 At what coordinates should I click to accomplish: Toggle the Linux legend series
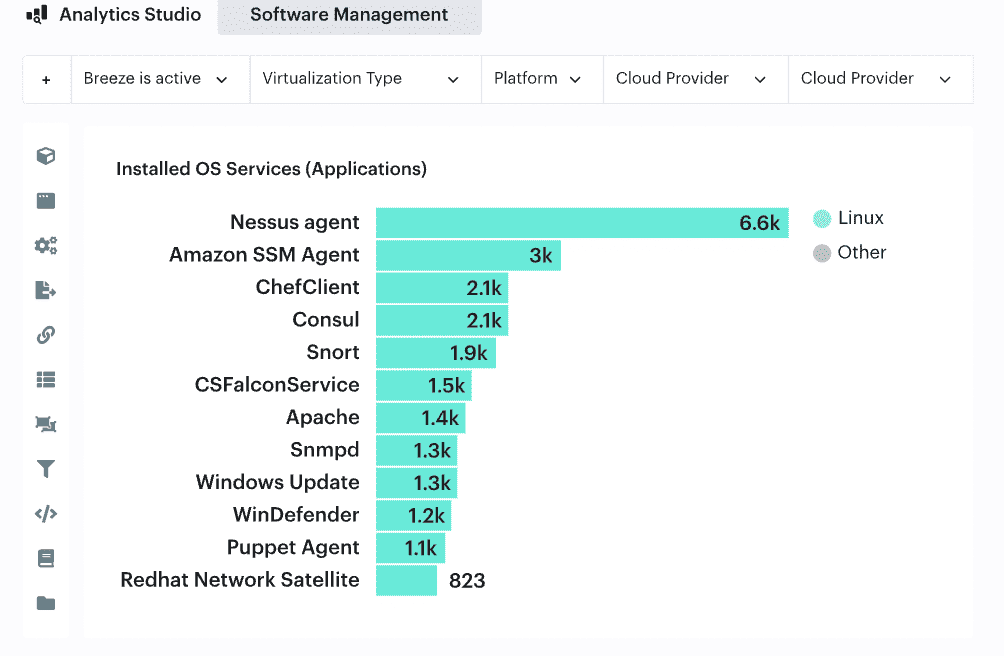[x=848, y=218]
